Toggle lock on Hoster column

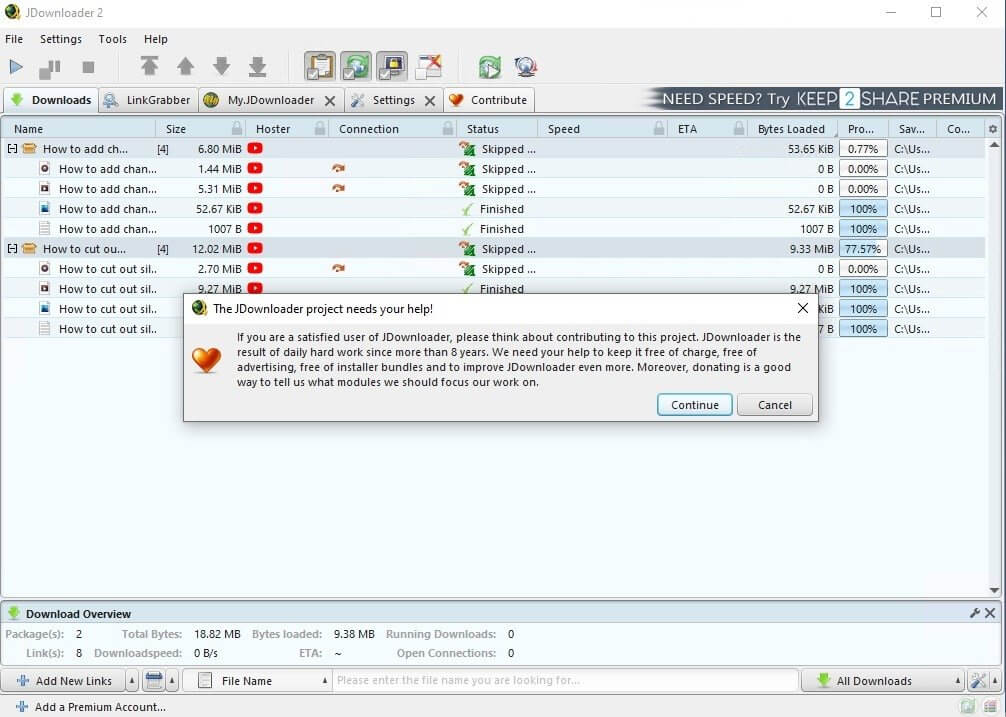(x=320, y=128)
